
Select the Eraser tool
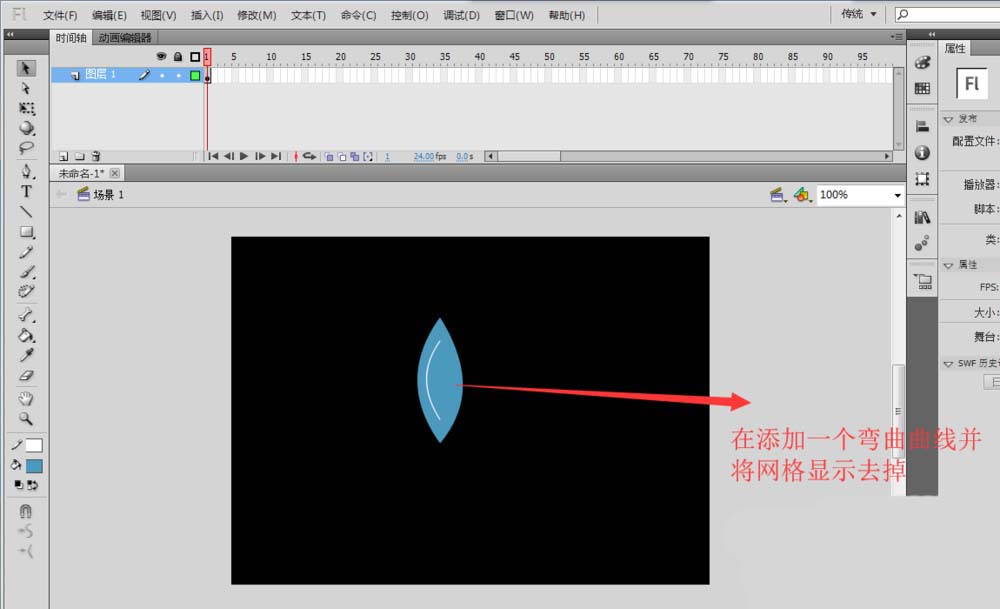coord(26,376)
